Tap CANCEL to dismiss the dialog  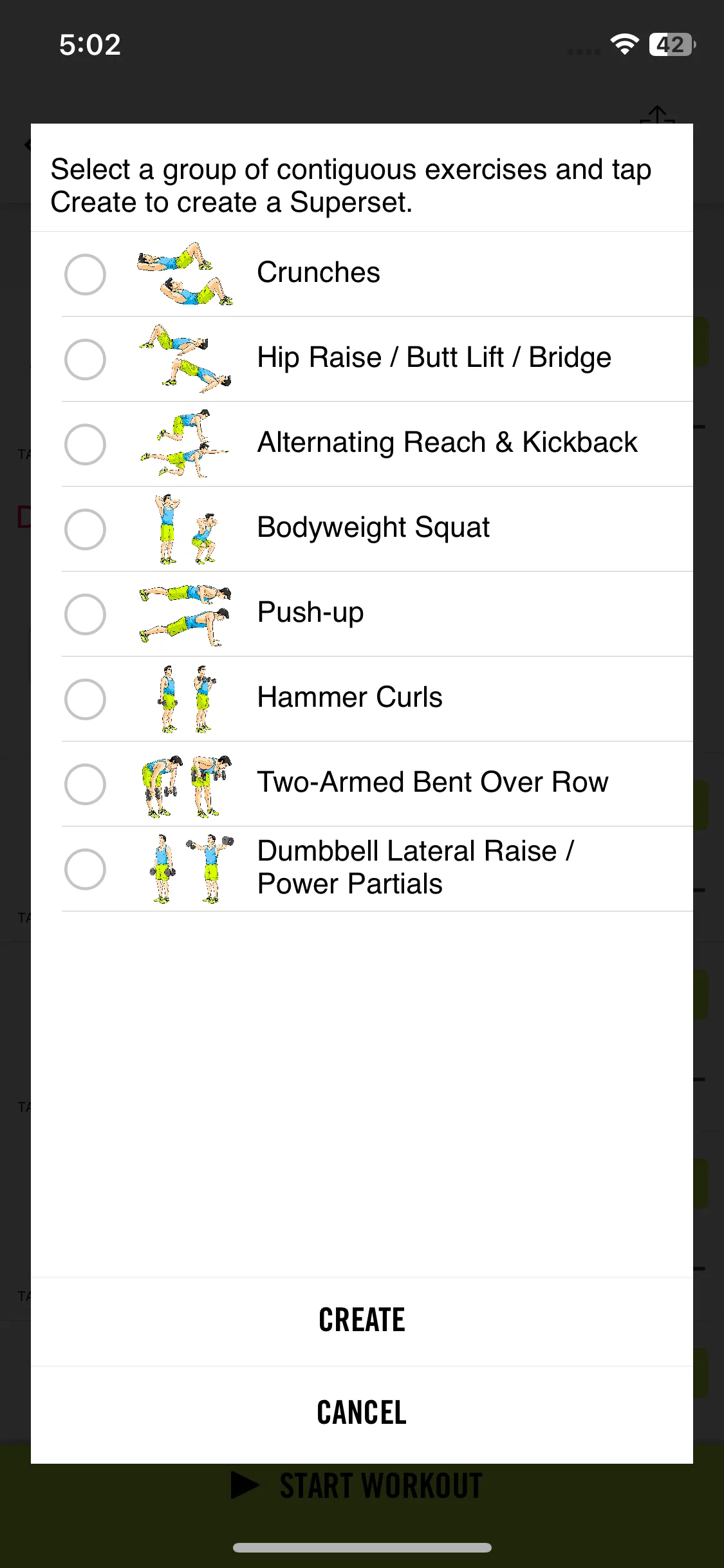362,1413
